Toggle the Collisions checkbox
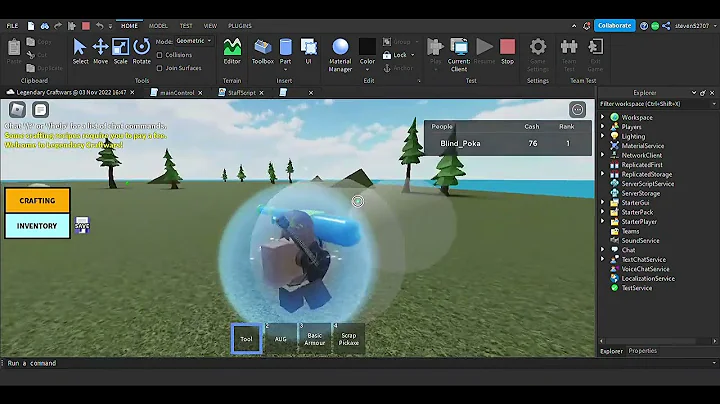The image size is (720, 404). point(159,55)
